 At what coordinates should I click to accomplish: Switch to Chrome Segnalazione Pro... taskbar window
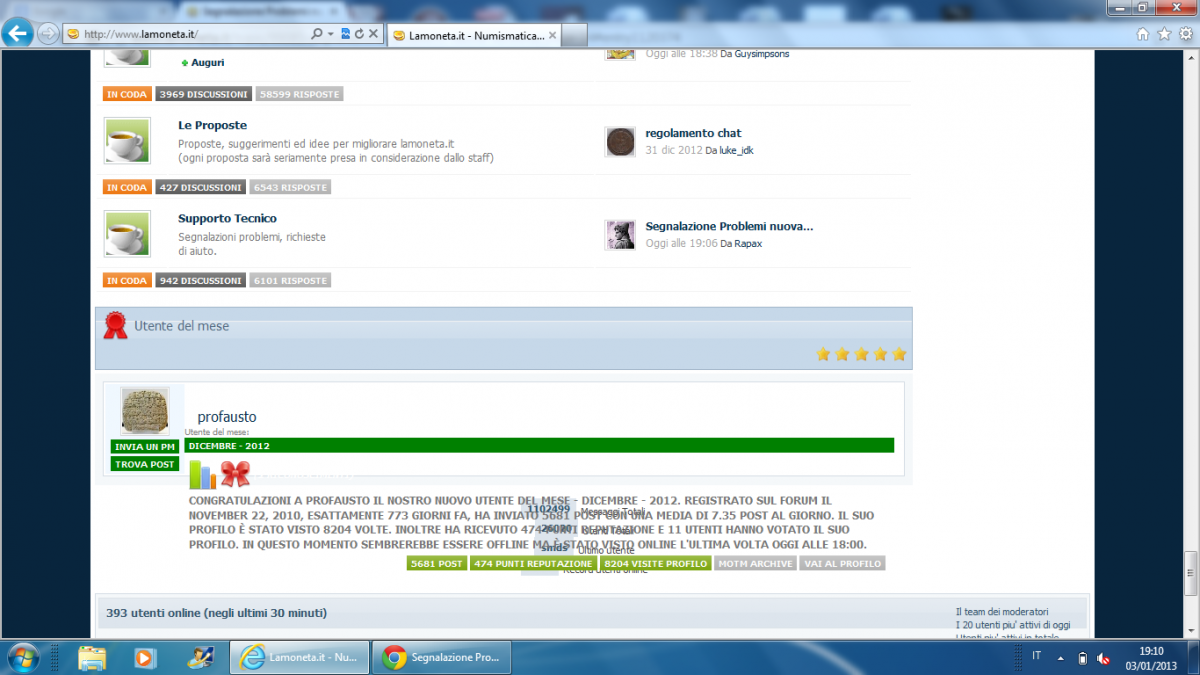point(441,657)
